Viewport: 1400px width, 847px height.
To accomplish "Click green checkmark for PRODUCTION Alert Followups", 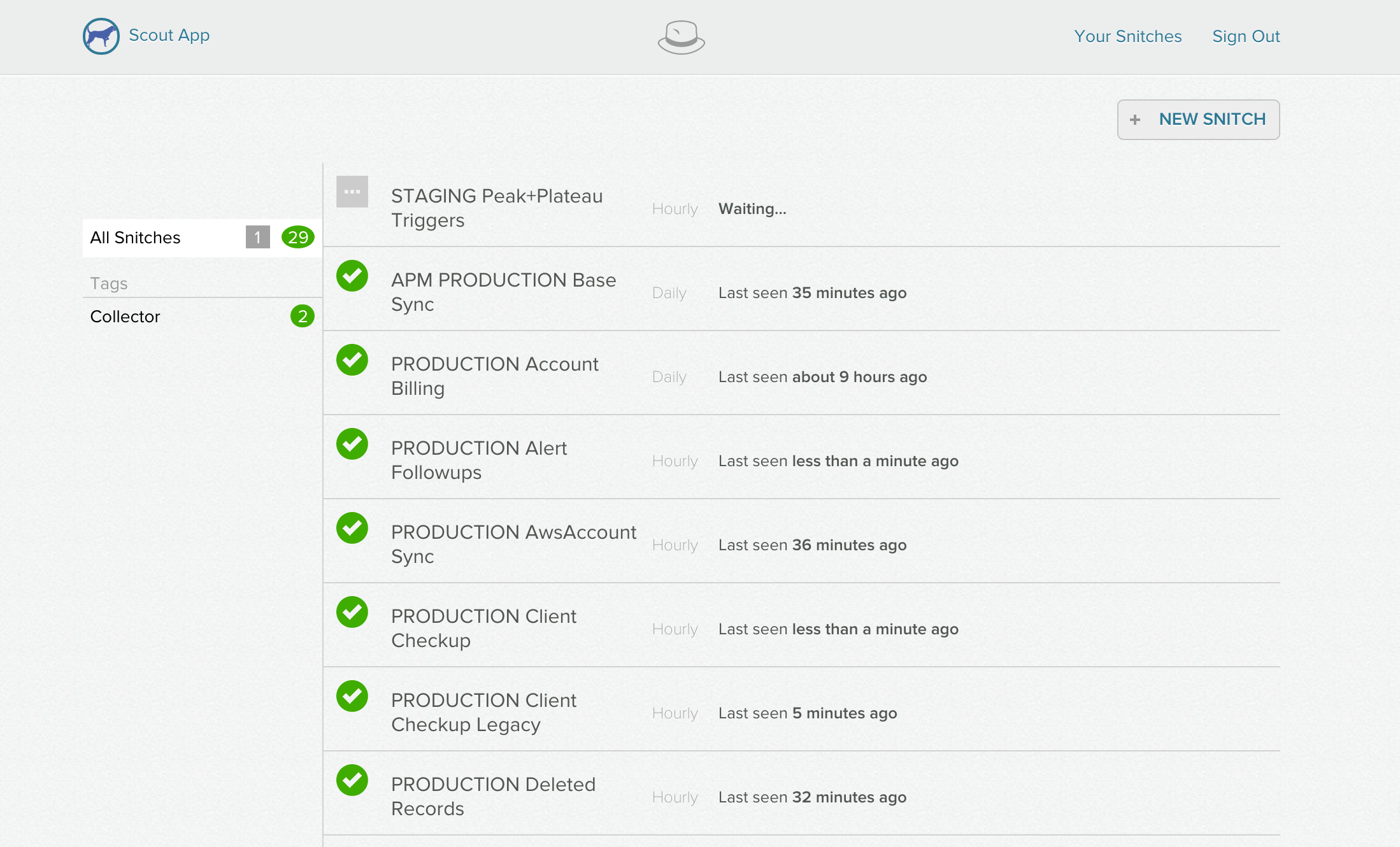I will pos(352,444).
